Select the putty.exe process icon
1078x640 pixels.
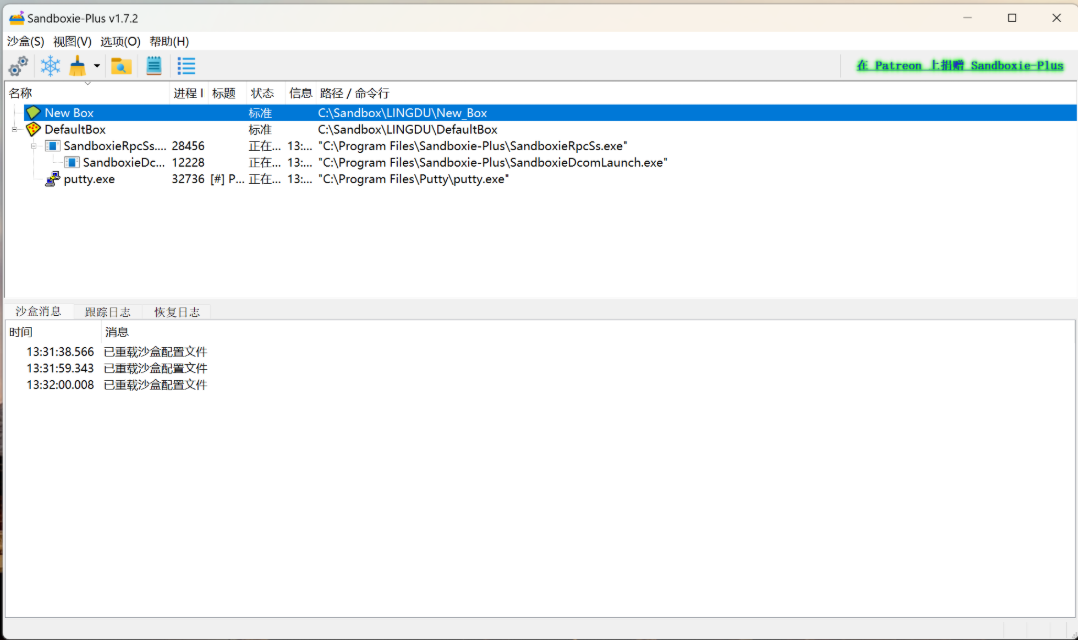[50, 178]
